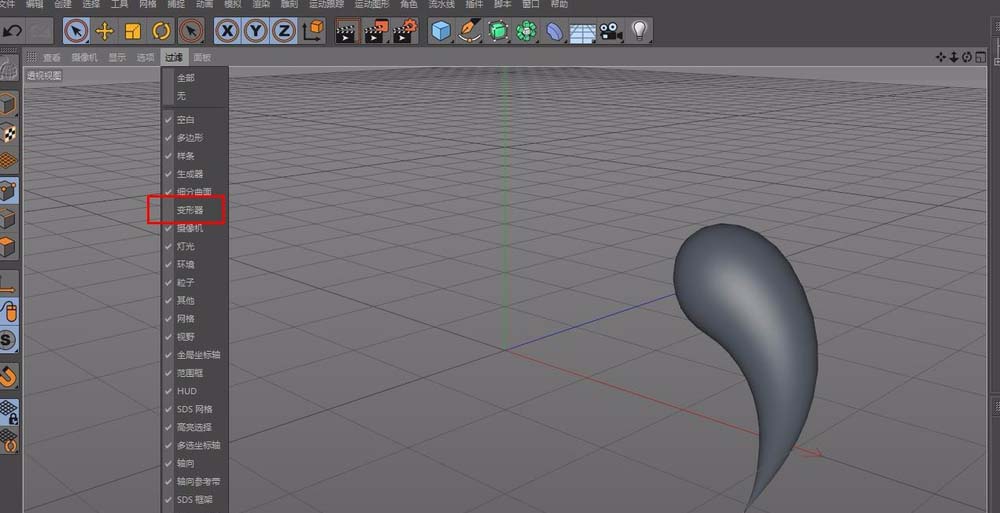Toggle the X axis lock icon
This screenshot has width=1000, height=513.
(x=228, y=31)
